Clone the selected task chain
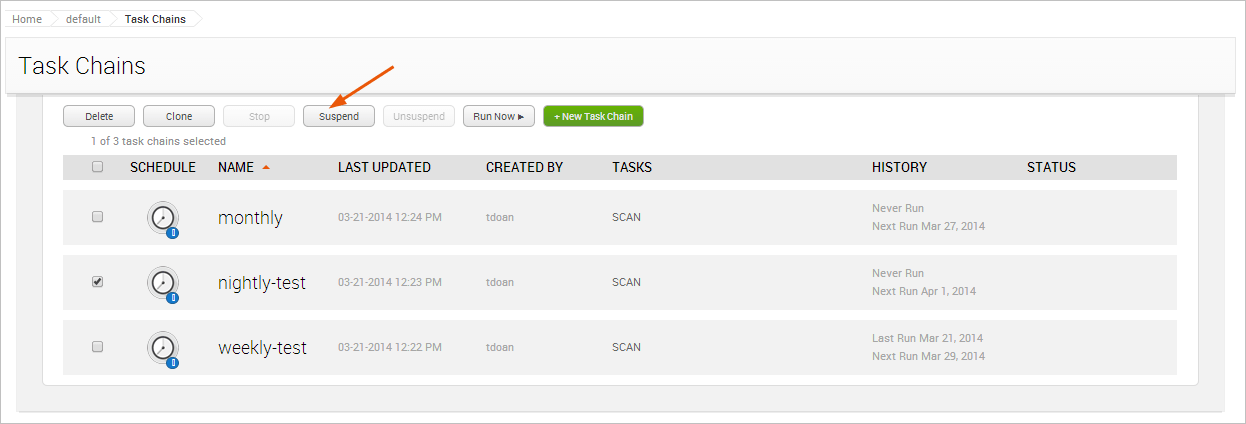Screen dimensions: 1246x424 [179, 117]
